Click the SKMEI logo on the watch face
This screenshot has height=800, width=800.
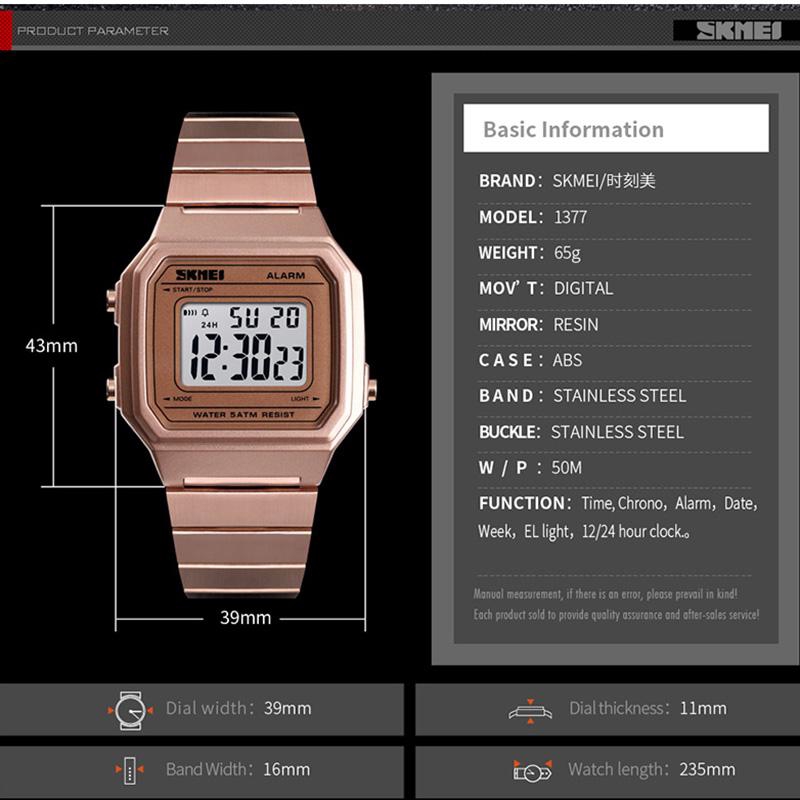[201, 275]
